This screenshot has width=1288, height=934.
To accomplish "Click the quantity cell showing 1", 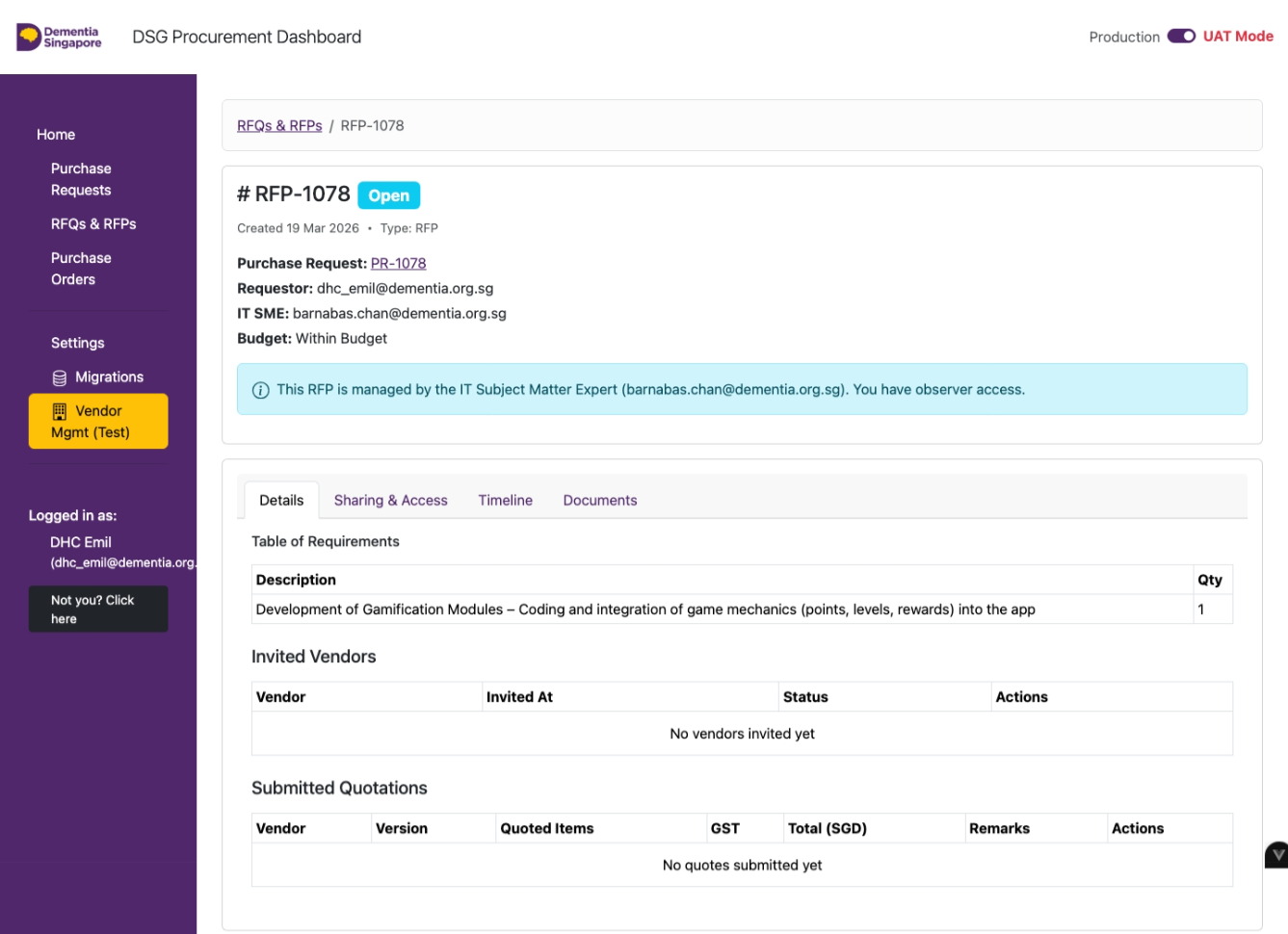I will pyautogui.click(x=1212, y=610).
